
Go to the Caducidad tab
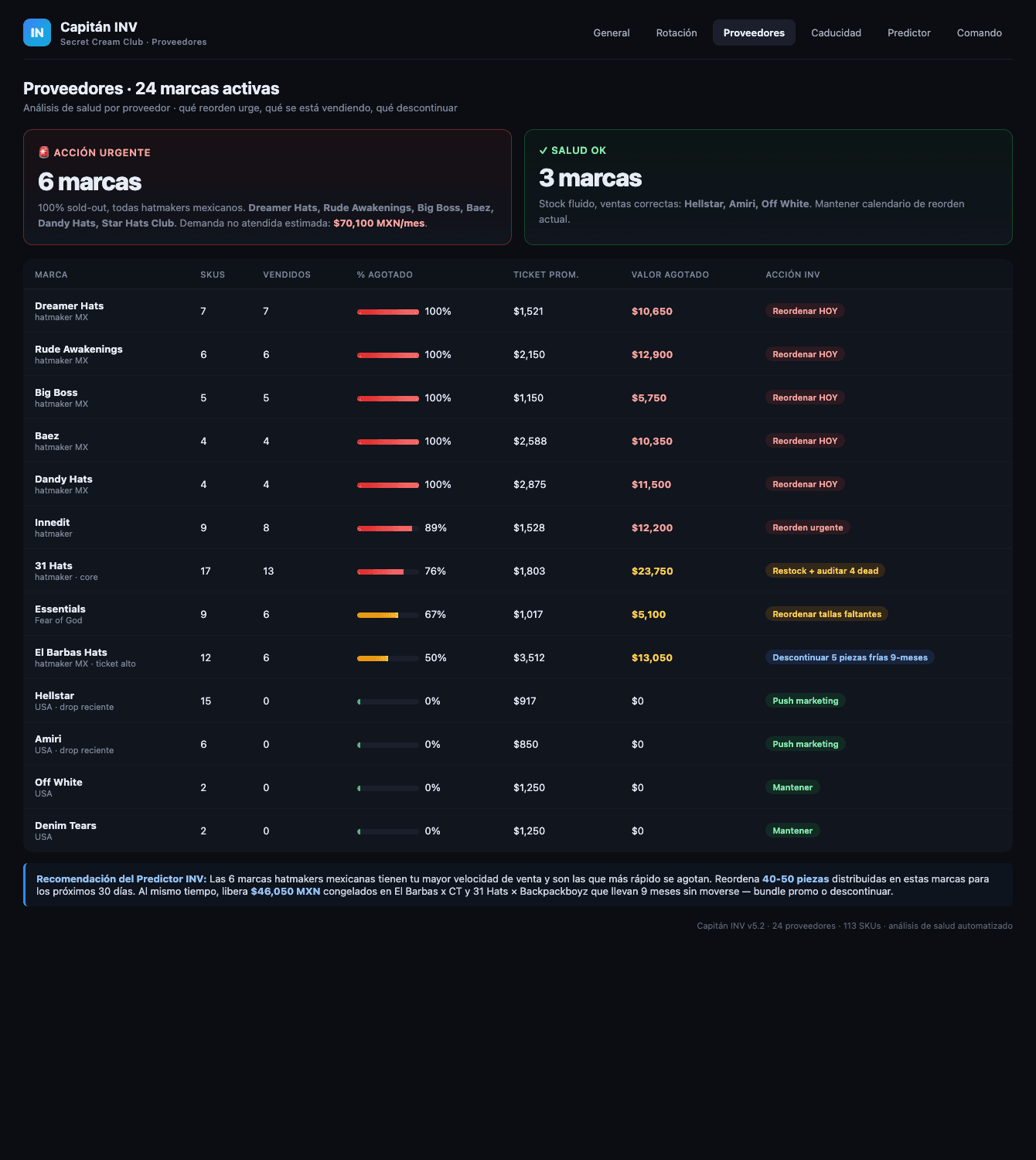tap(836, 32)
